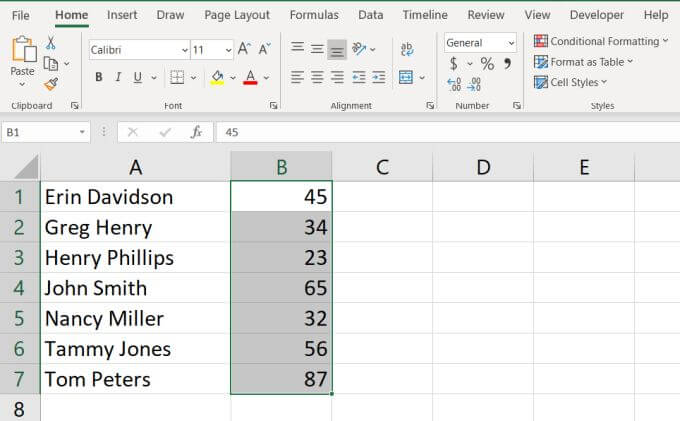
Task: Switch to the Page Layout tab
Action: click(237, 15)
